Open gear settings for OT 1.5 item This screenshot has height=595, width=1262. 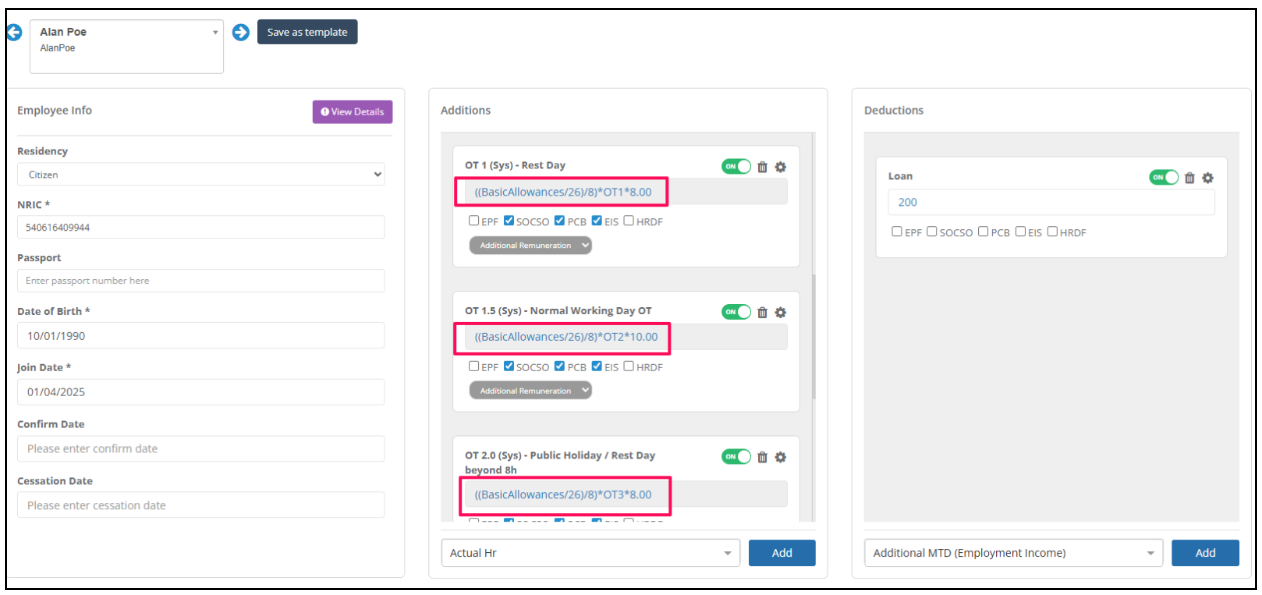pyautogui.click(x=781, y=312)
